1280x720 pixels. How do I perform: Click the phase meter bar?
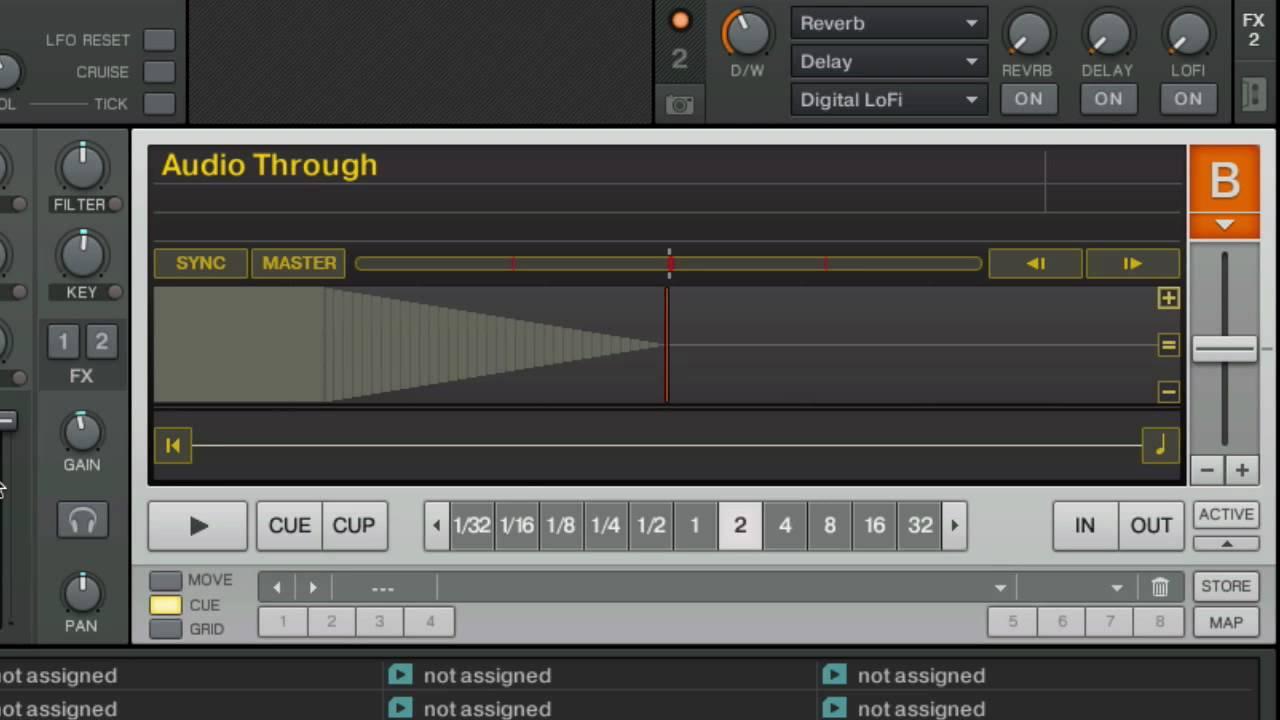click(668, 263)
